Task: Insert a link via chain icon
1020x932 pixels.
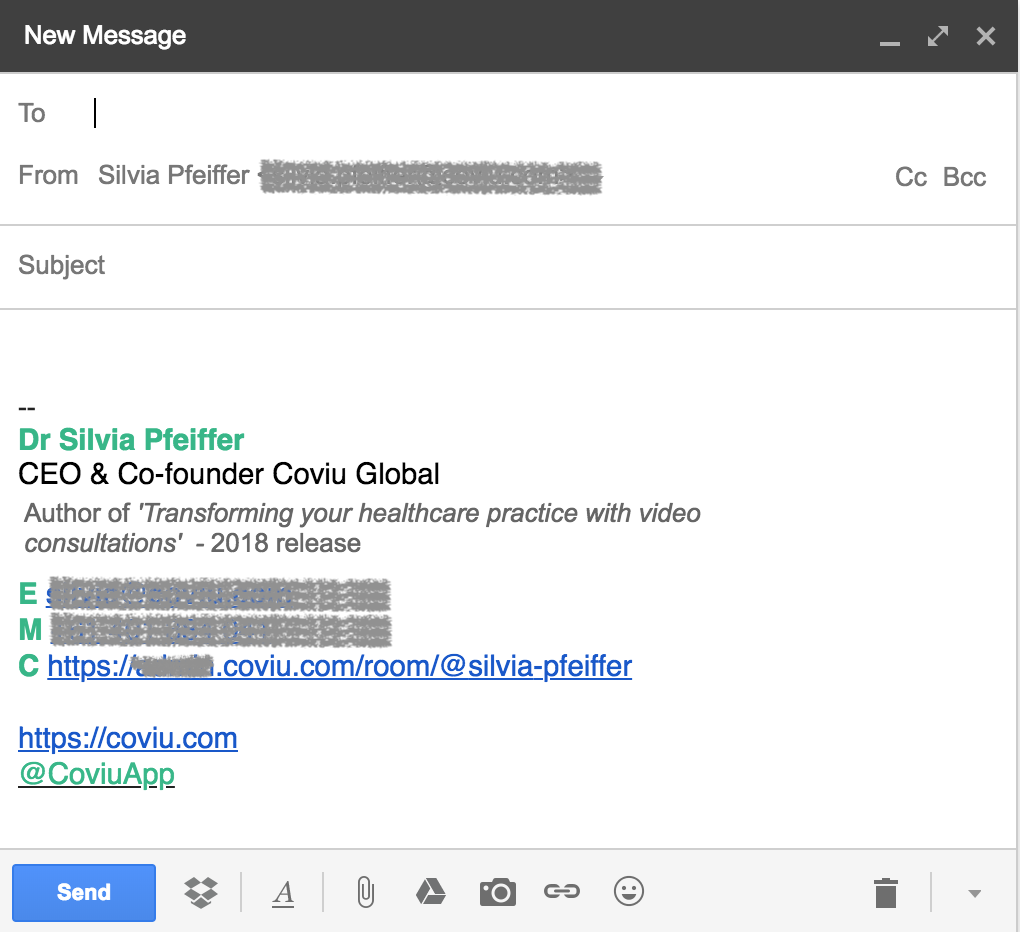Action: [x=562, y=891]
